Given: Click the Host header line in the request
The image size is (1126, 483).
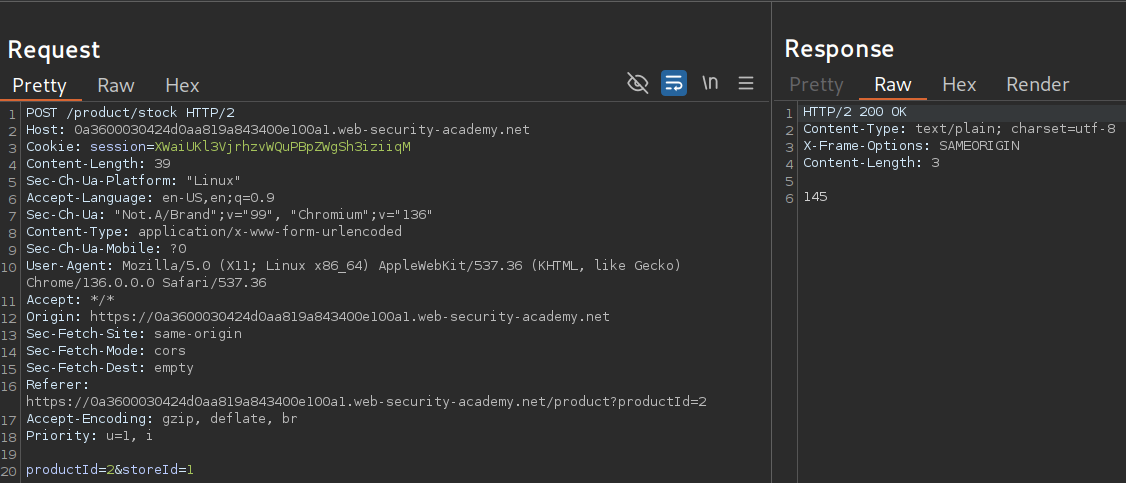Looking at the screenshot, I should click(278, 130).
